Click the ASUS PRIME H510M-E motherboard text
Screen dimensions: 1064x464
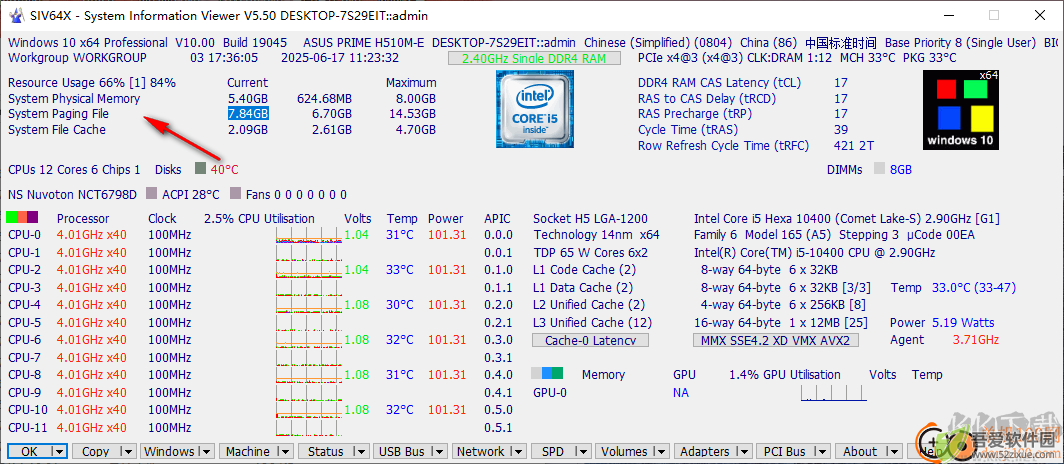pyautogui.click(x=363, y=42)
